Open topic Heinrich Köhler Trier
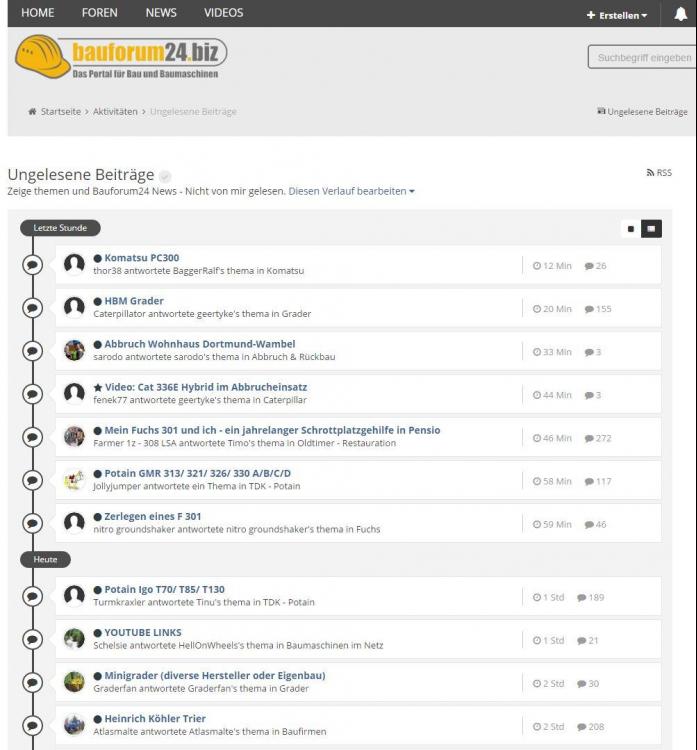 point(155,718)
